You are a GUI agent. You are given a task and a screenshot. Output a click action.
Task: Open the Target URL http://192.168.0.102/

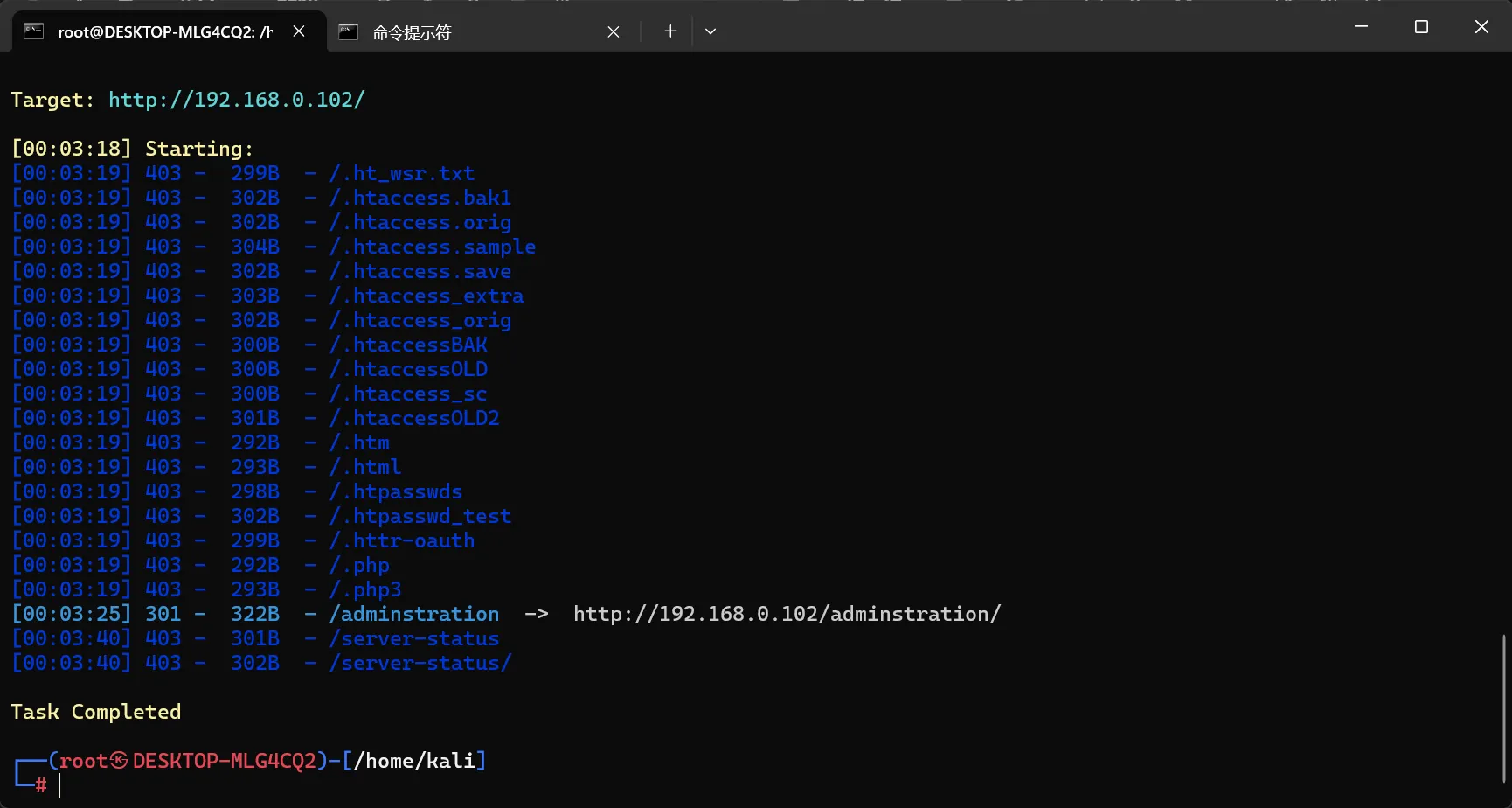point(236,100)
